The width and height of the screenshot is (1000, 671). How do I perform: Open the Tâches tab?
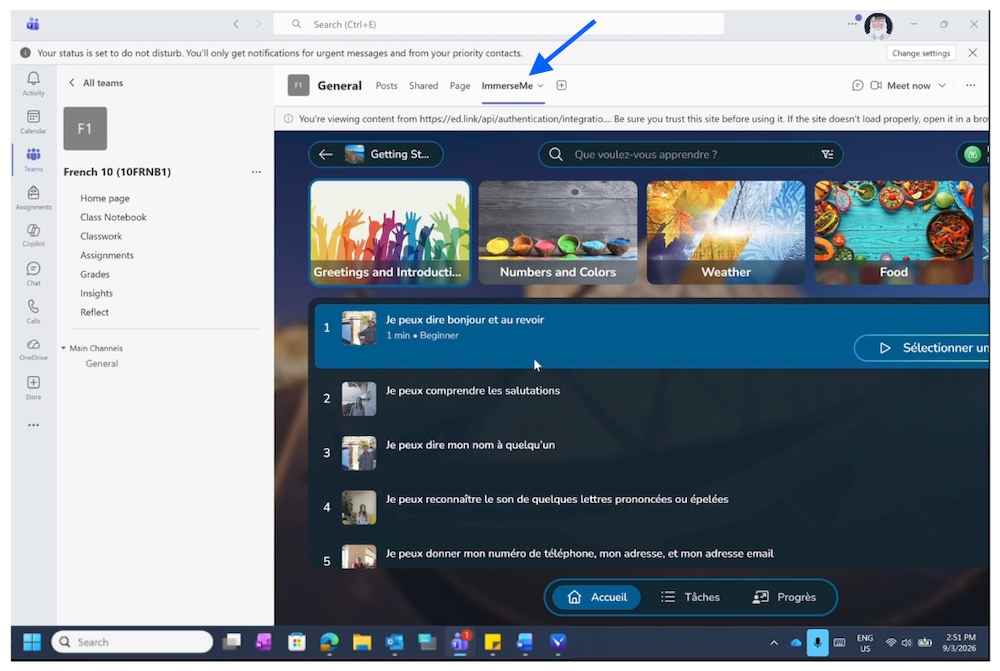tap(691, 597)
